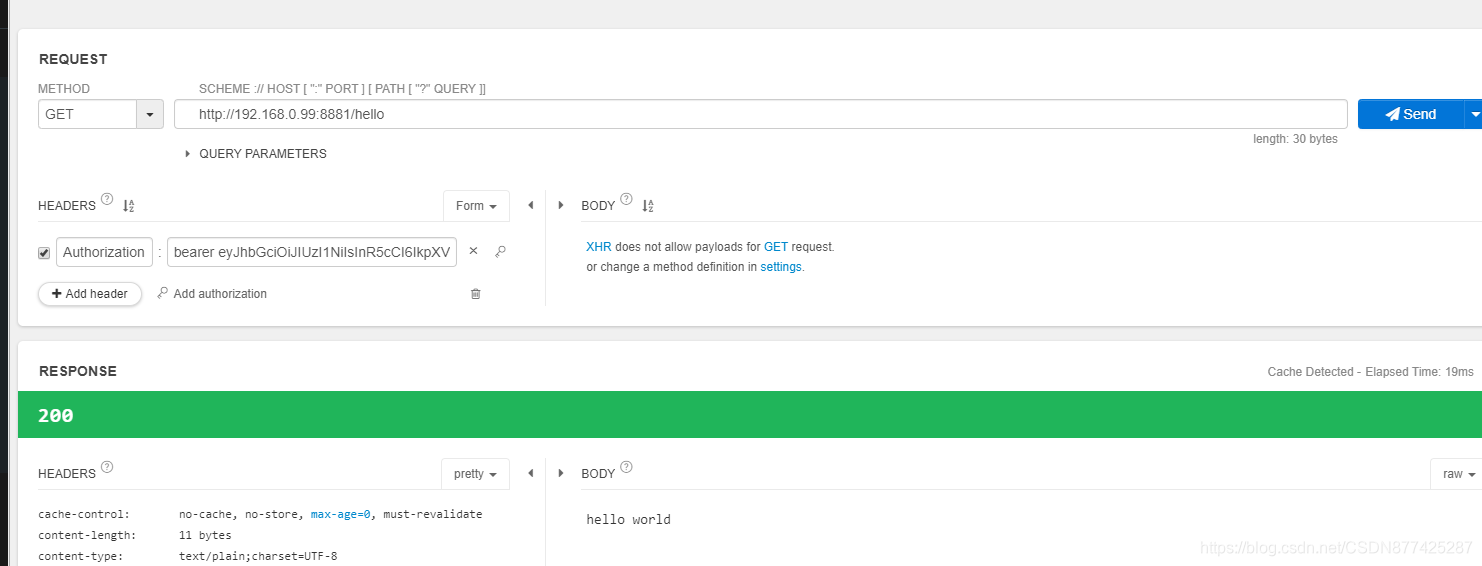
Task: Collapse response body panel right arrow
Action: pos(560,473)
